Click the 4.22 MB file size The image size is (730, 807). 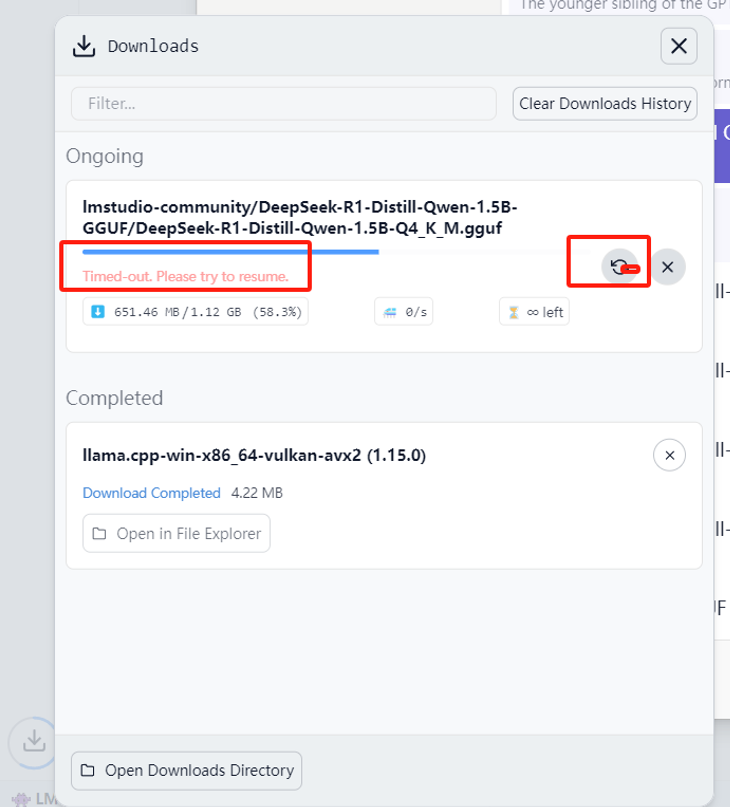pos(257,493)
